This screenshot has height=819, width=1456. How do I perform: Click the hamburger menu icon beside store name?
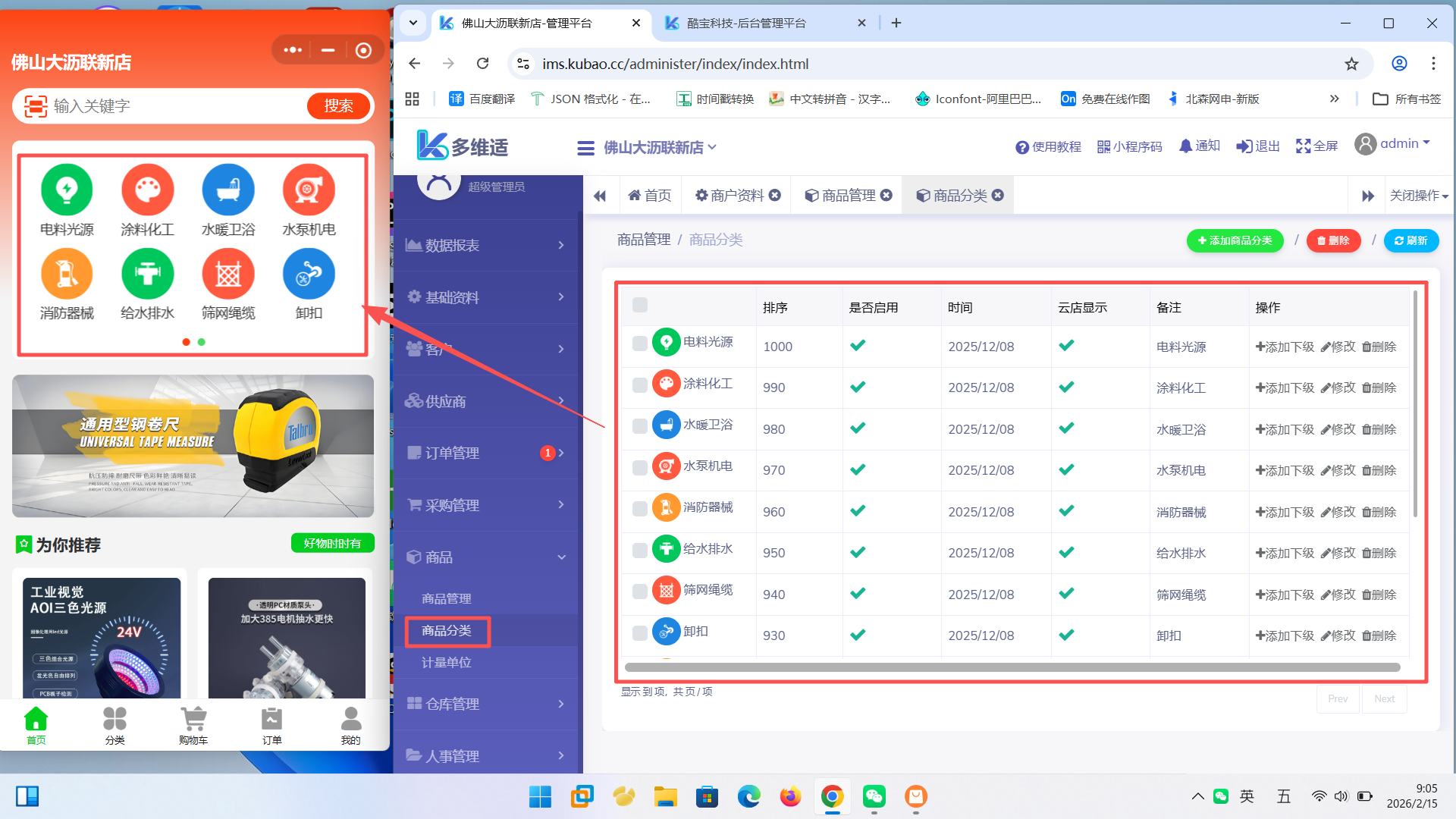point(585,148)
